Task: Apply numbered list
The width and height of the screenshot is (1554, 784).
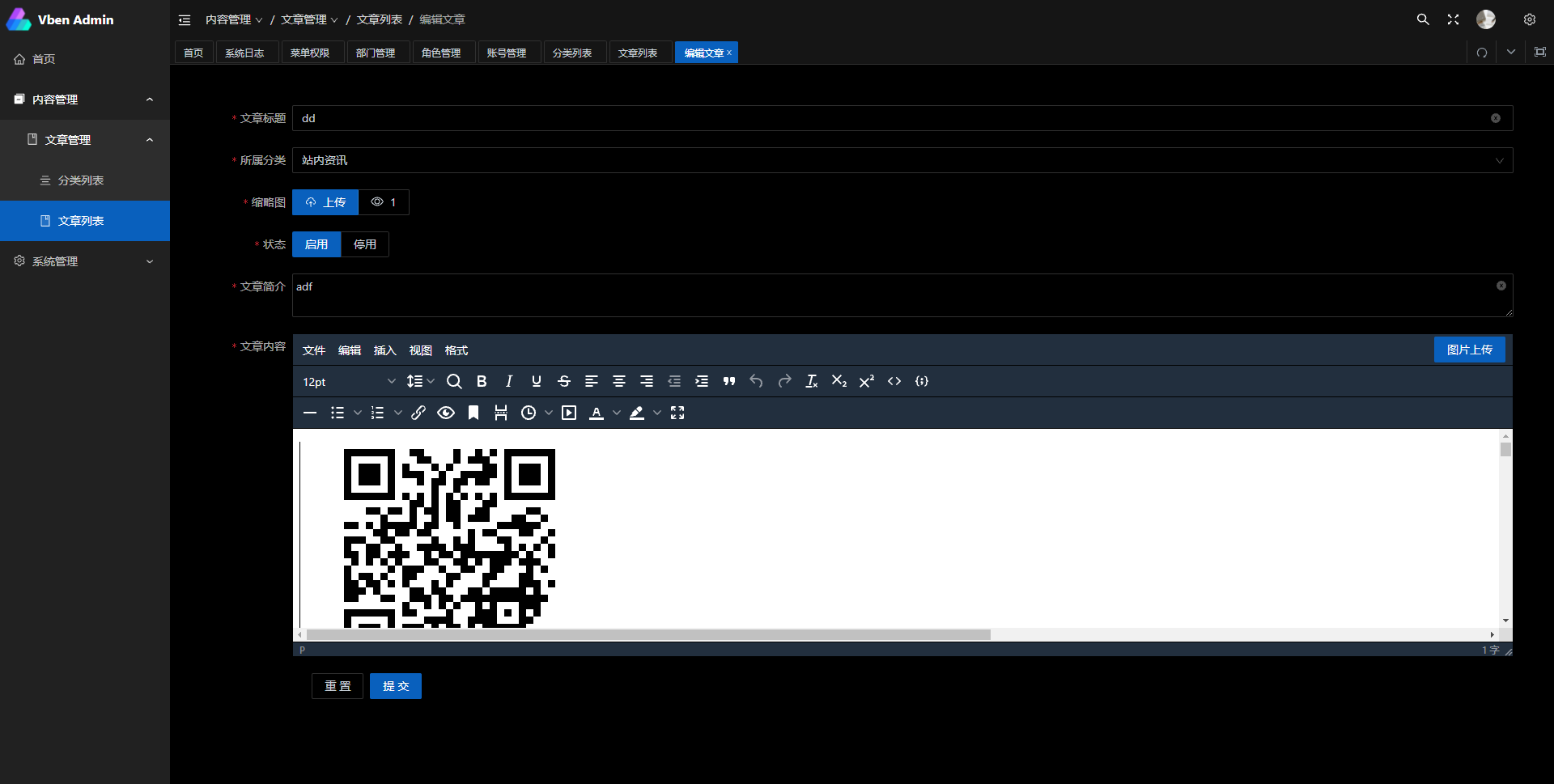Action: click(378, 413)
